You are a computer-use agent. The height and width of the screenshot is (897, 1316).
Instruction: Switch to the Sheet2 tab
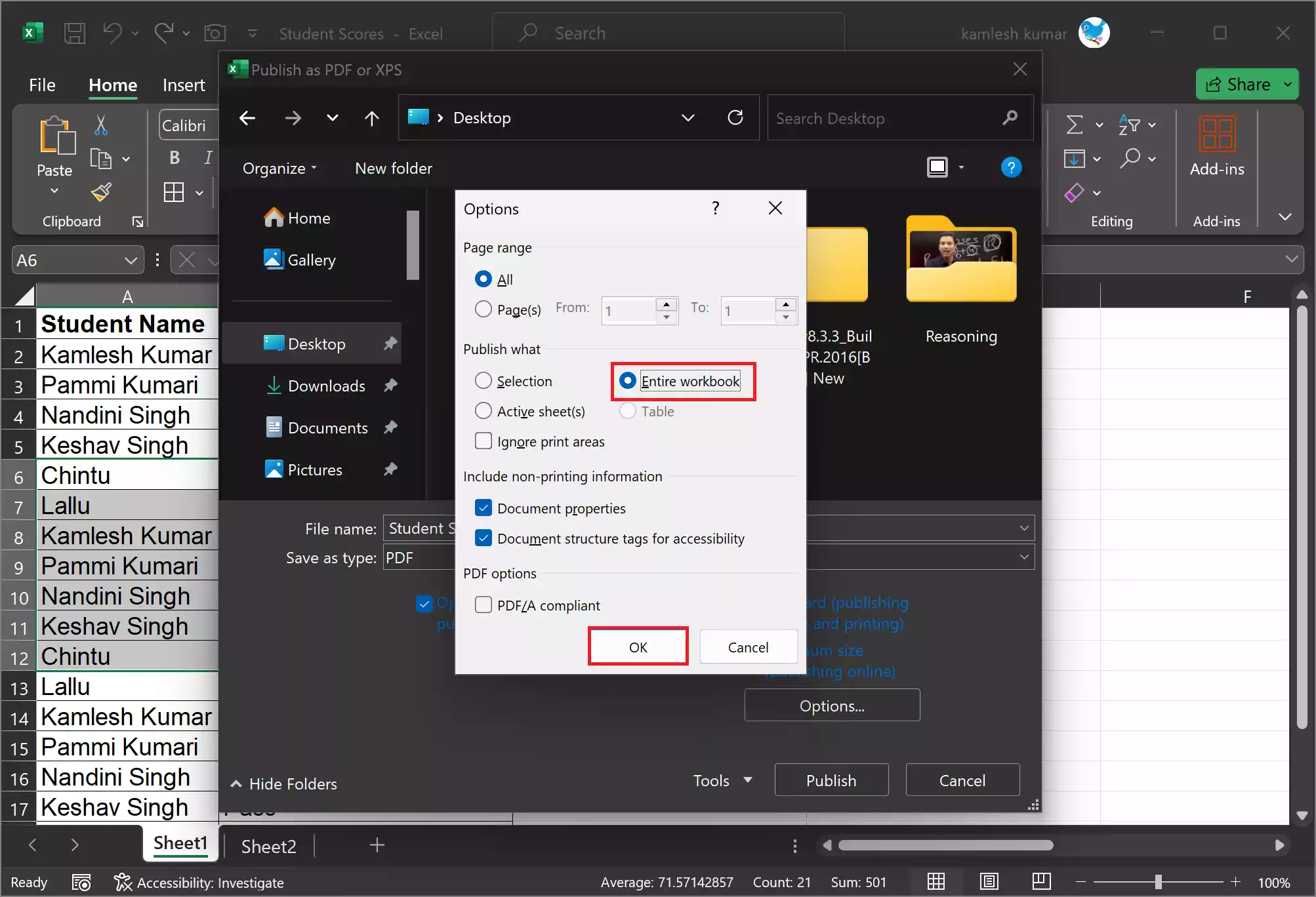268,846
